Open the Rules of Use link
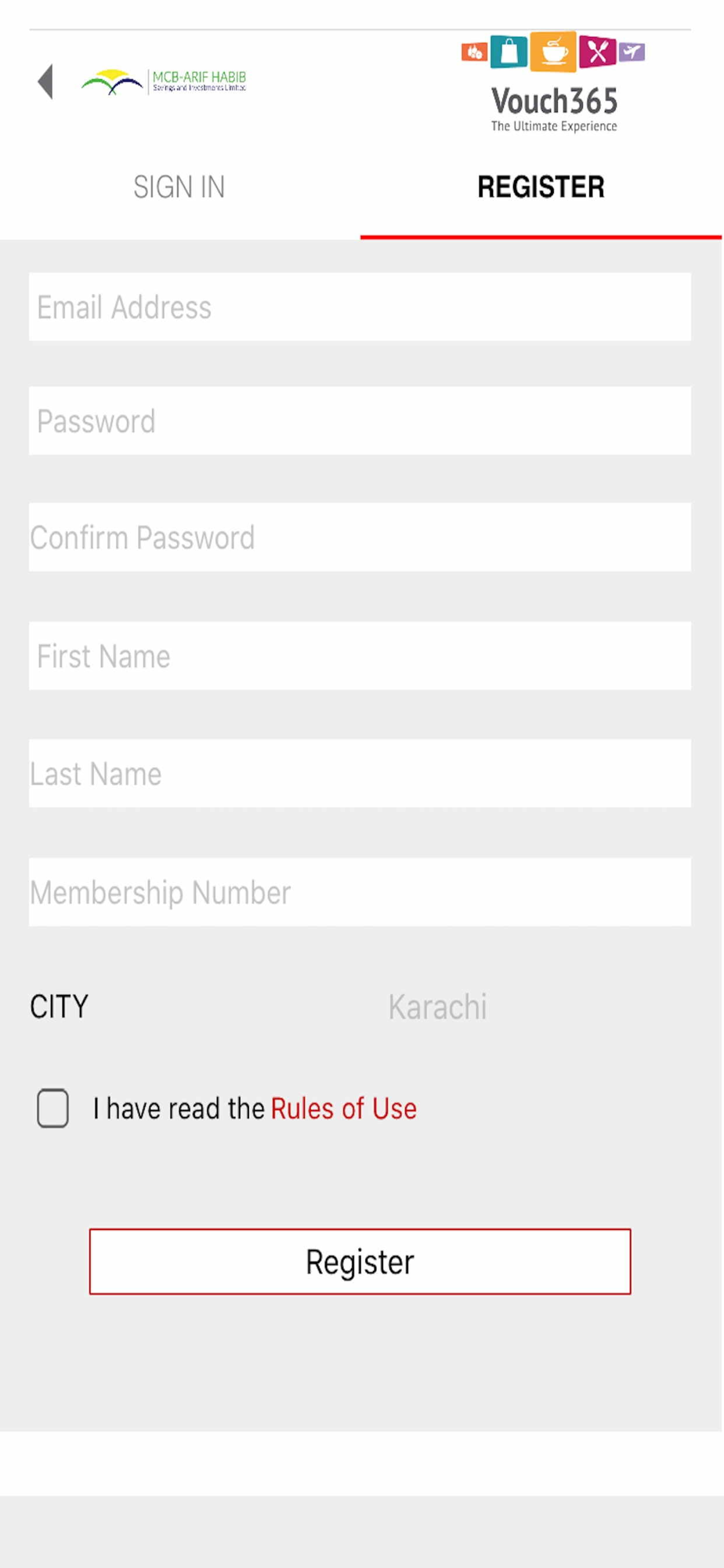The image size is (724, 1568). coord(344,1109)
